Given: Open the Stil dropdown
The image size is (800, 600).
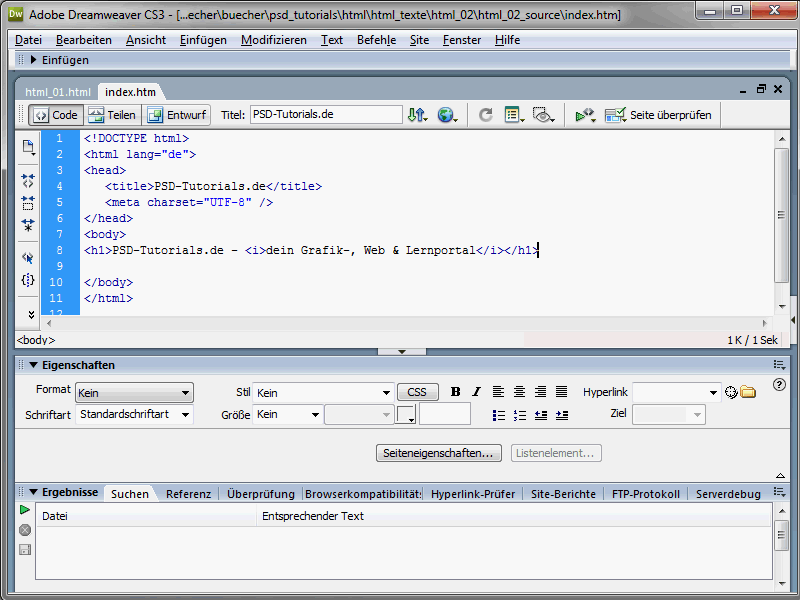Looking at the screenshot, I should pos(323,393).
